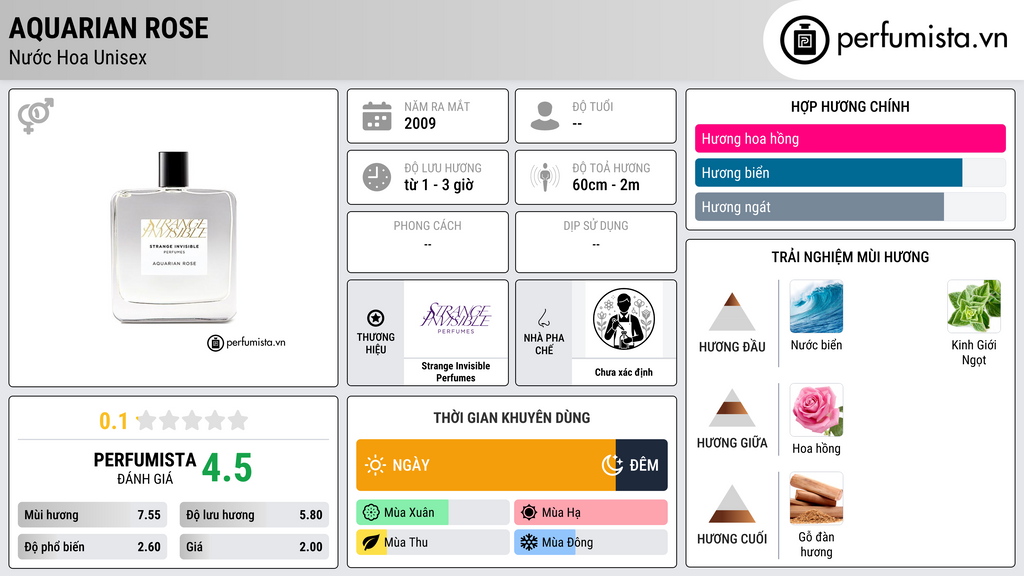Click the Aquarian Rose bottle image
Screen dimensions: 1024x576
(x=174, y=237)
